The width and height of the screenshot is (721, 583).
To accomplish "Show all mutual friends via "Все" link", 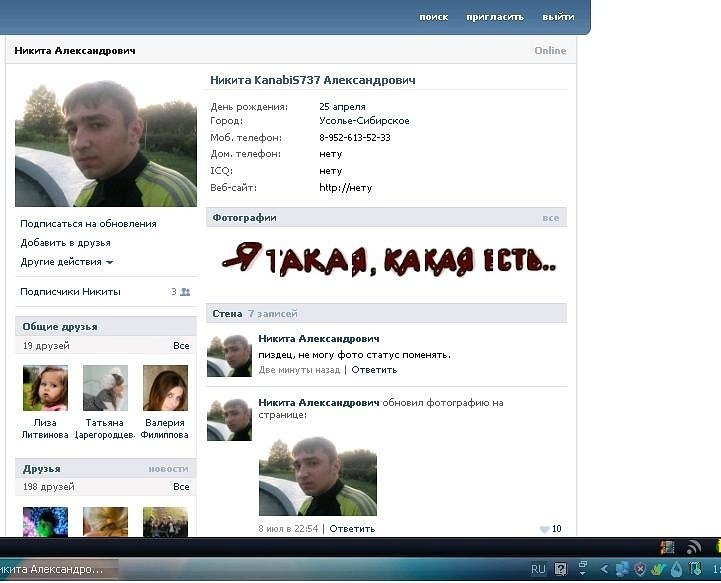I will [180, 346].
